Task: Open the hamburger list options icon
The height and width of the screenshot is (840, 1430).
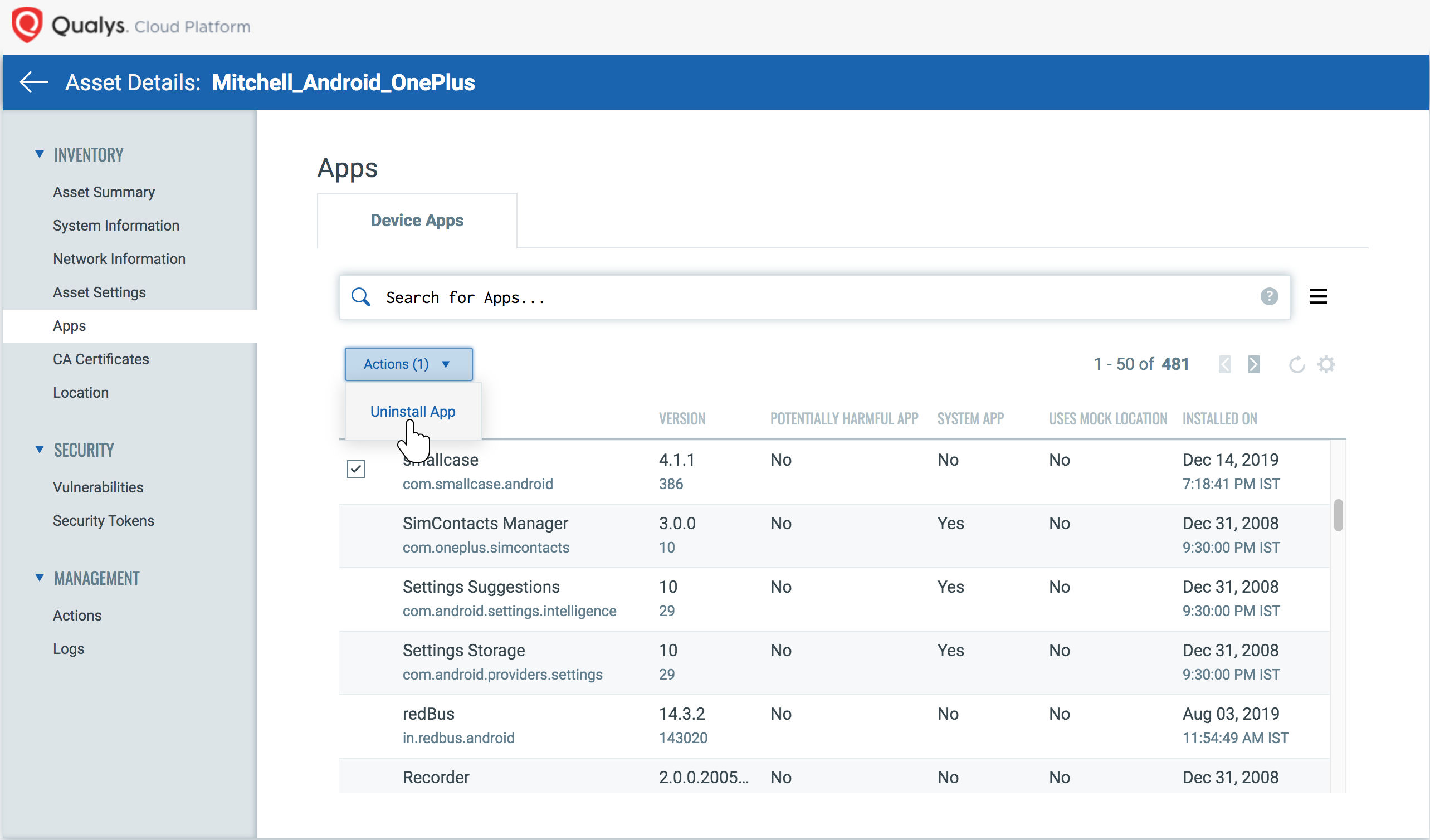Action: click(x=1319, y=296)
